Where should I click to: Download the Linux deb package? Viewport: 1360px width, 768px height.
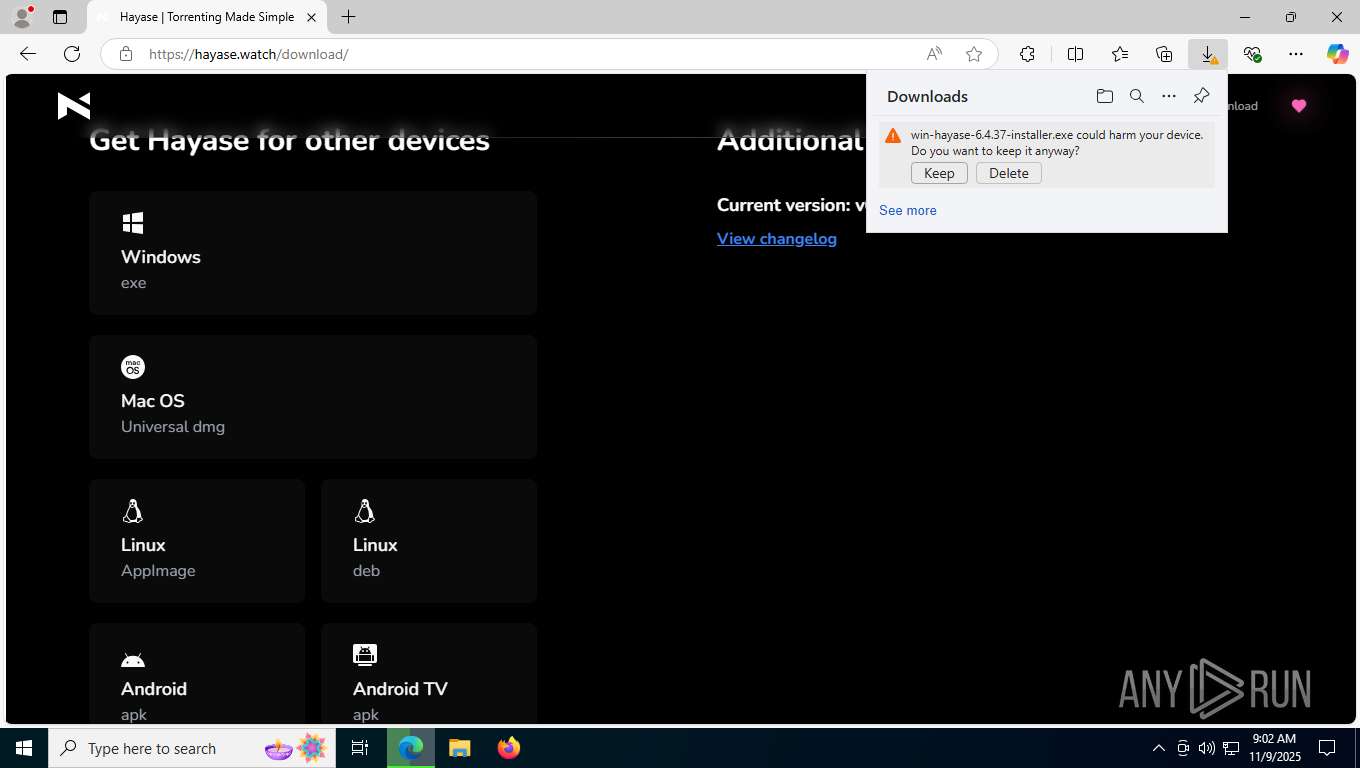pos(429,541)
